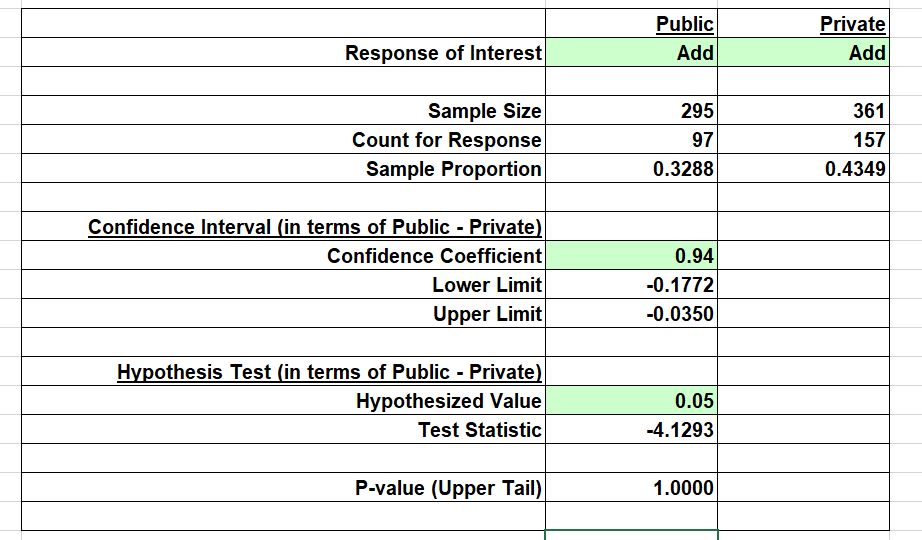The height and width of the screenshot is (540, 922).
Task: Click the Hypothesis Test heading cell
Action: pyautogui.click(x=283, y=371)
